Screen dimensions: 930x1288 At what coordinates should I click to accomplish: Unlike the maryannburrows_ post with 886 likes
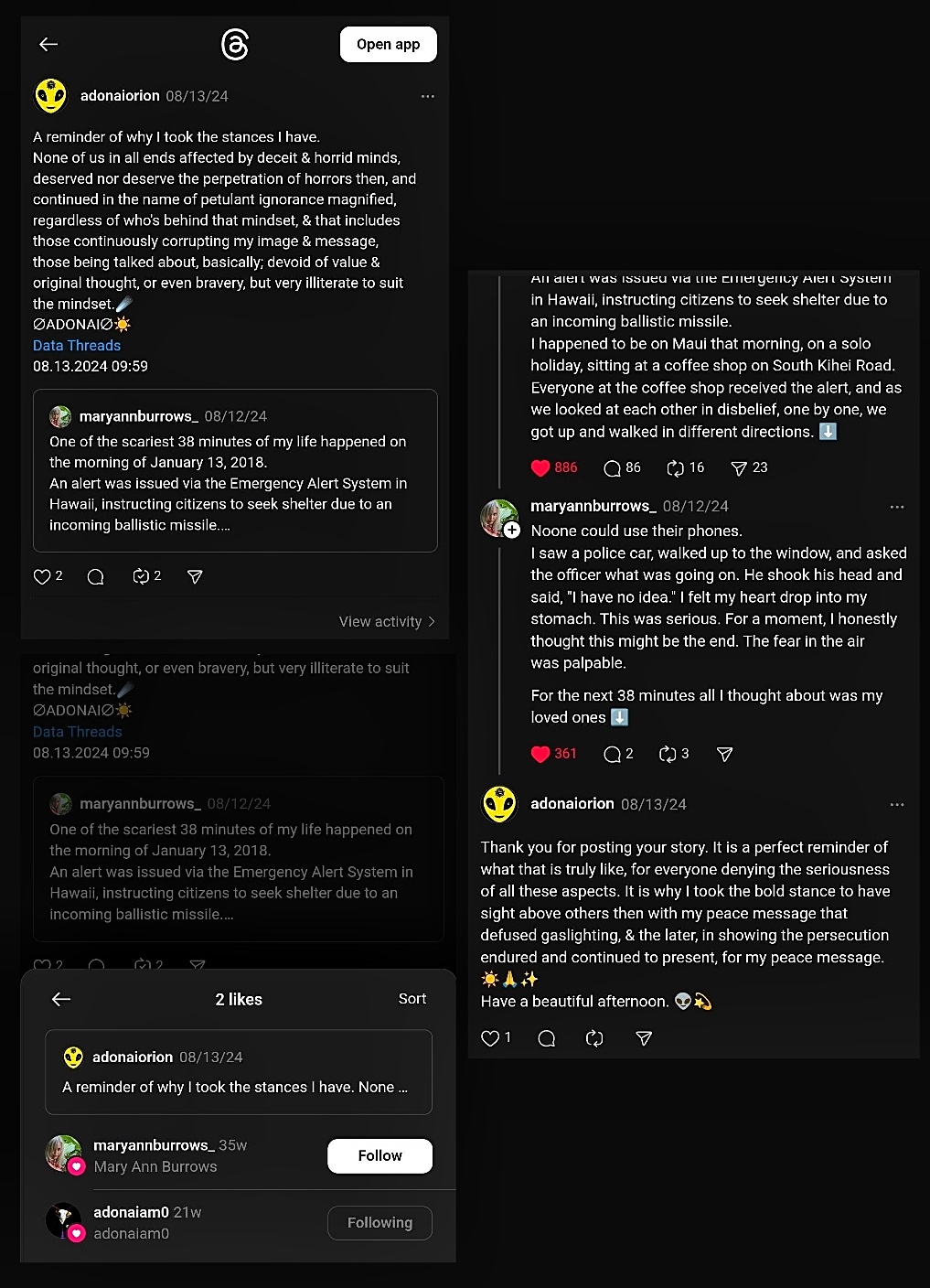(x=540, y=468)
